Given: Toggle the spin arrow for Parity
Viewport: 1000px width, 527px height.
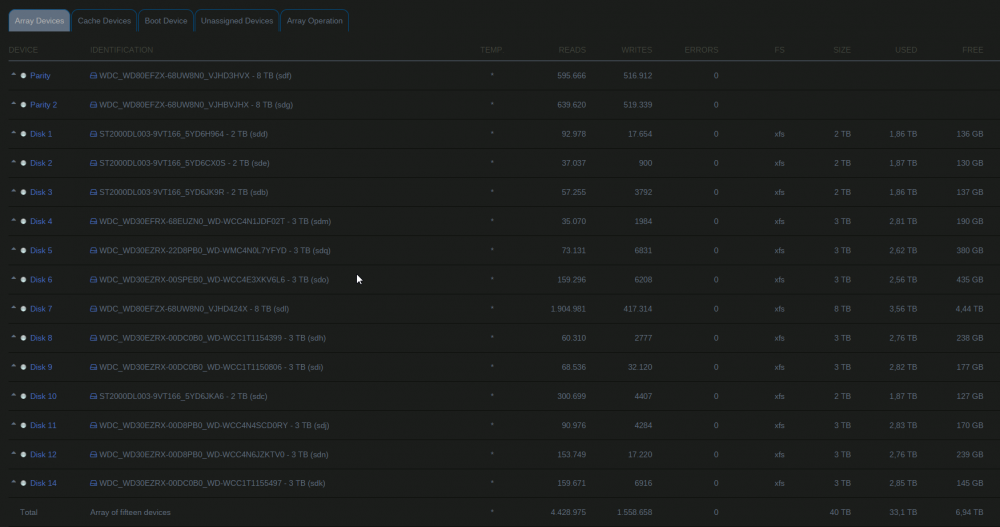Looking at the screenshot, I should (13, 75).
